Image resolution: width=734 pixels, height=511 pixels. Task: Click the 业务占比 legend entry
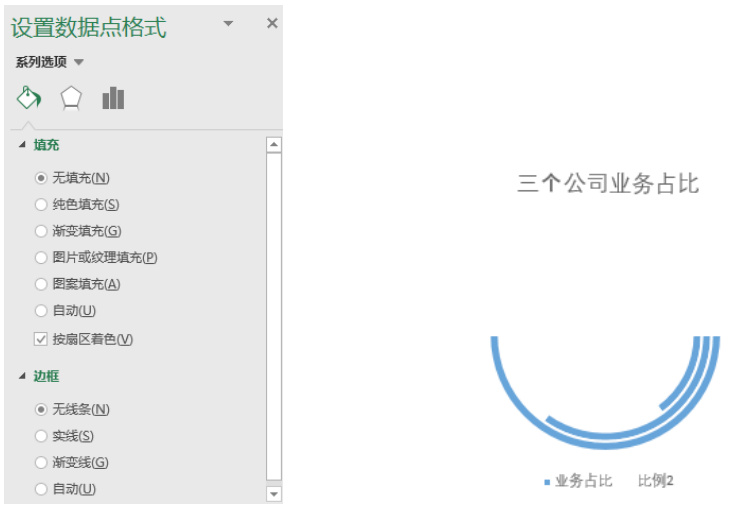[579, 481]
